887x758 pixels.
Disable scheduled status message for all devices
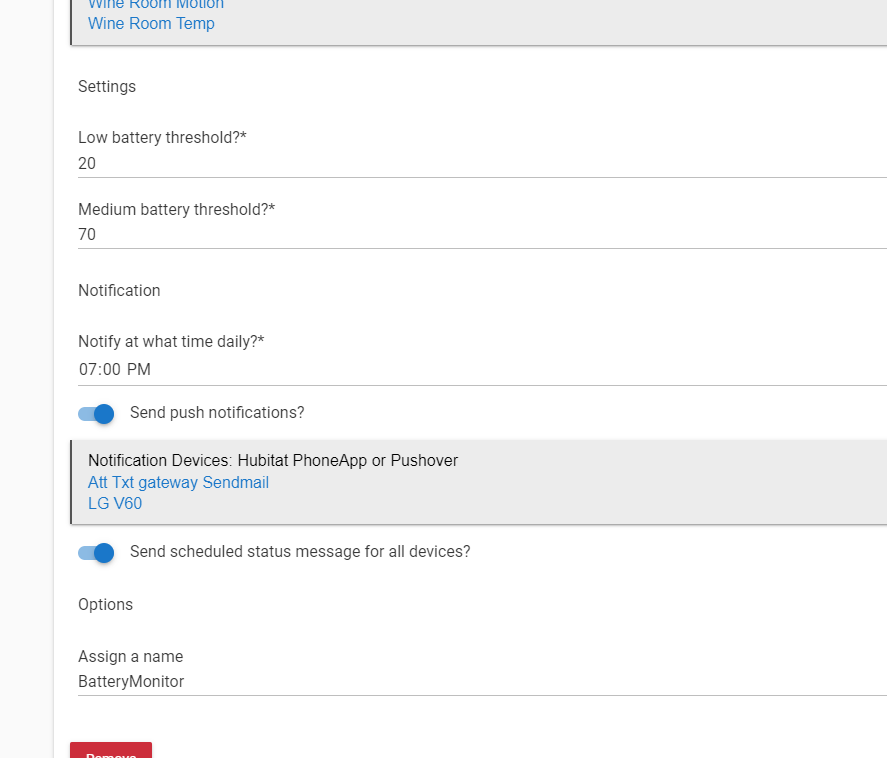tap(96, 552)
